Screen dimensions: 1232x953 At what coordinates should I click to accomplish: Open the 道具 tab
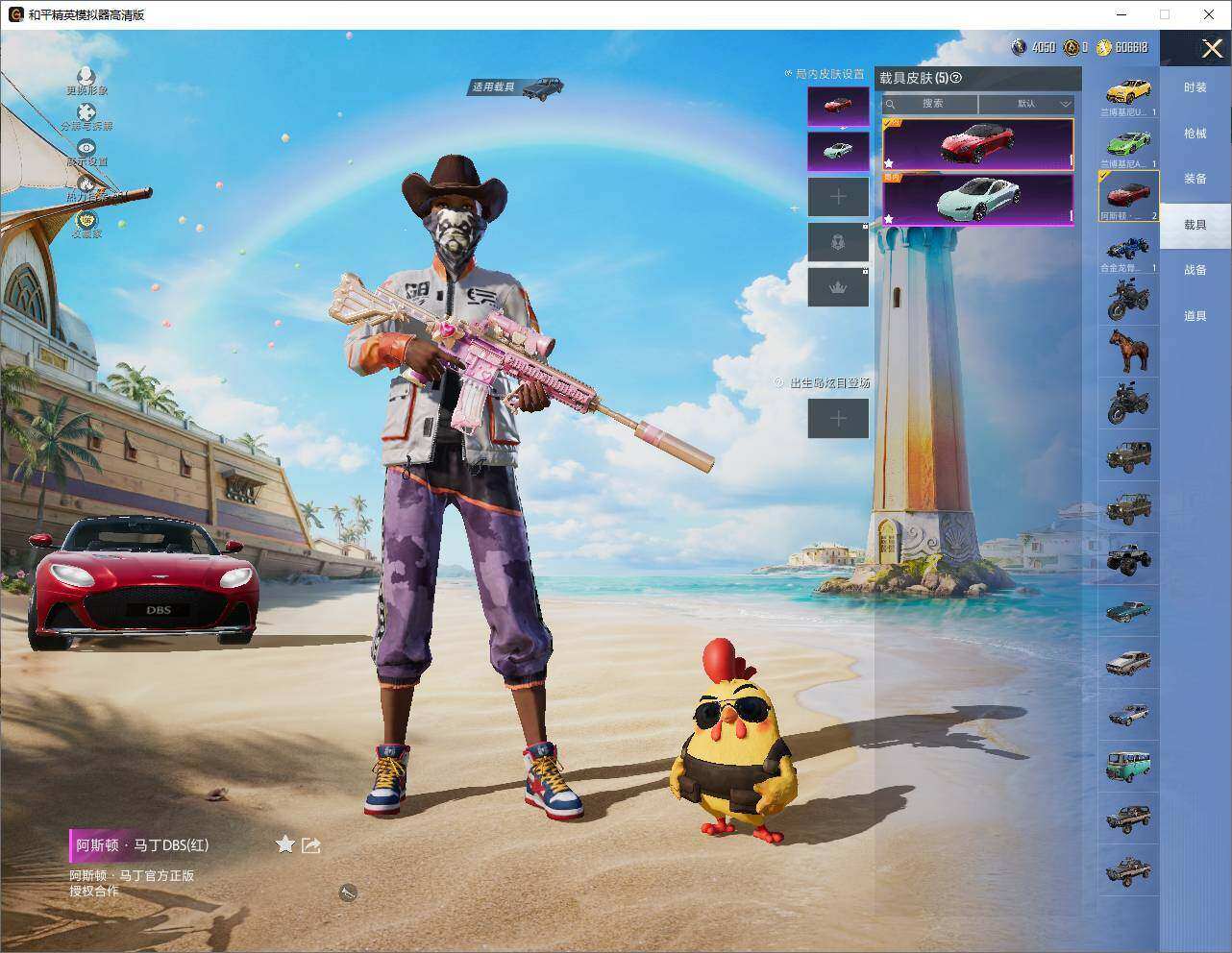coord(1195,316)
